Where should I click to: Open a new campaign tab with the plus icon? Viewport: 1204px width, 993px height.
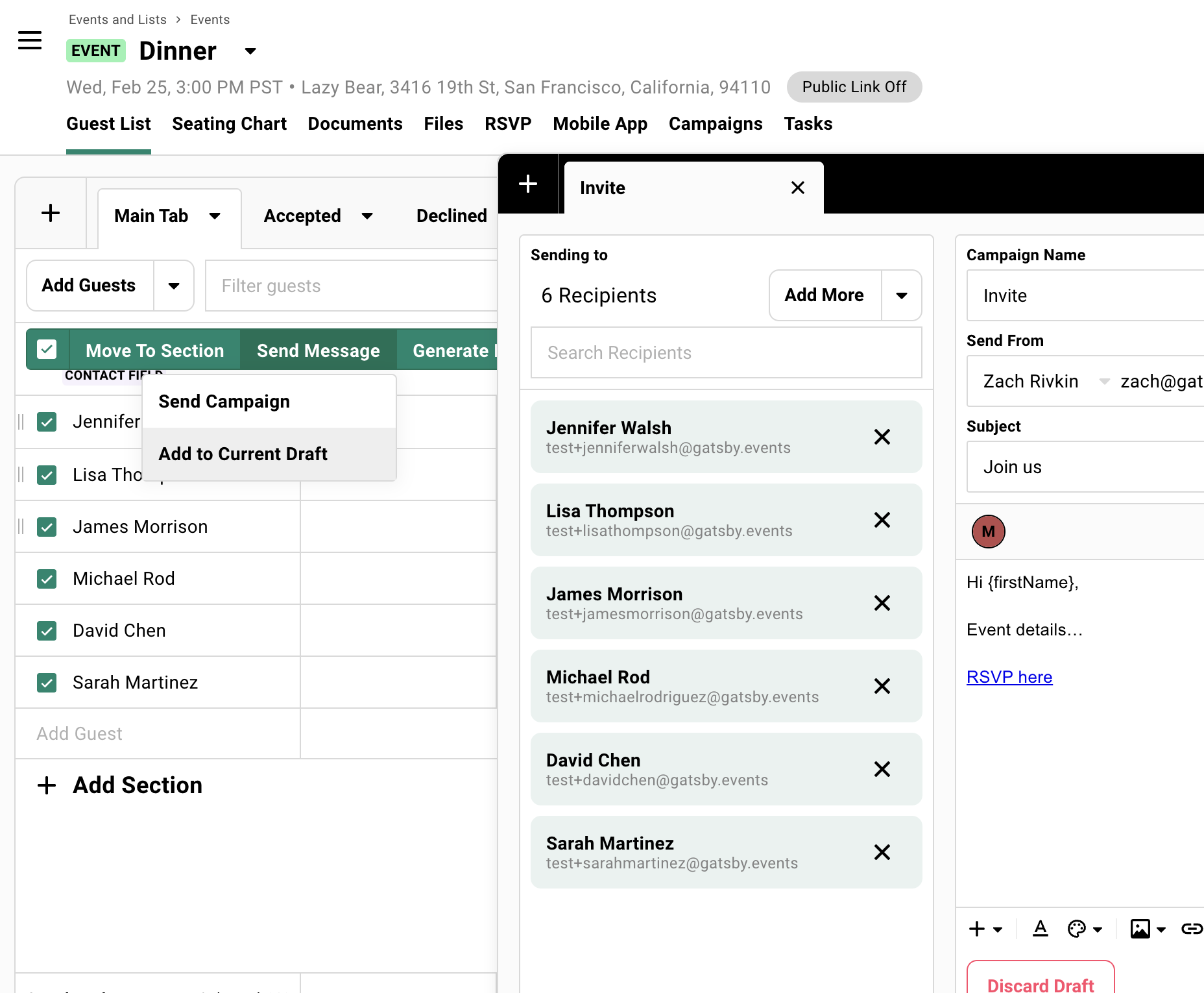tap(527, 184)
